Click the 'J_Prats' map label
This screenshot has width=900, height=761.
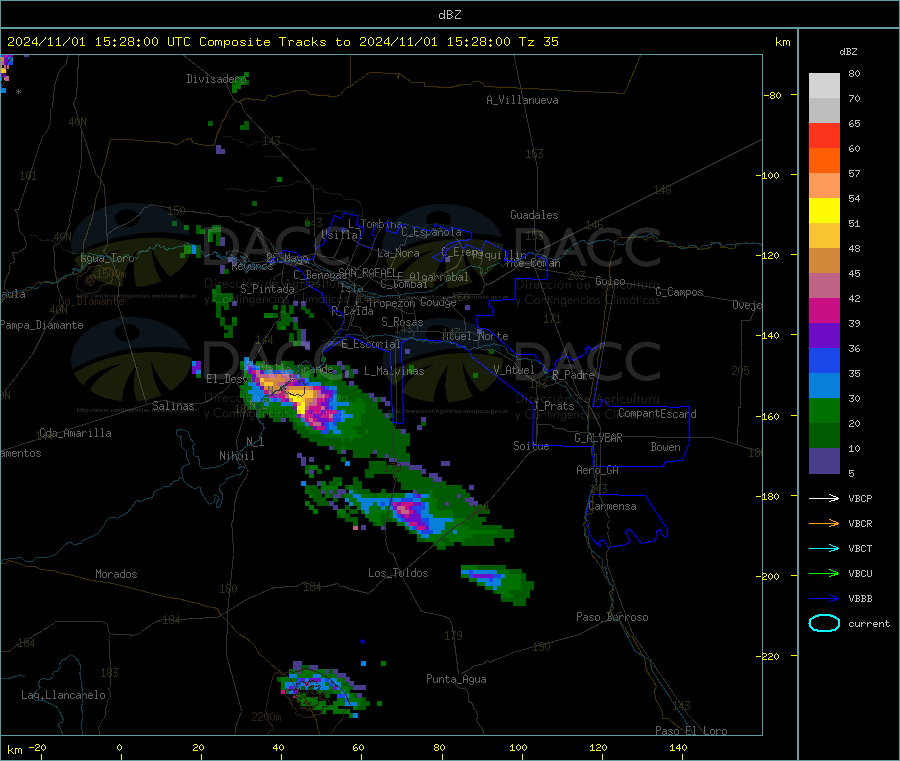point(553,406)
